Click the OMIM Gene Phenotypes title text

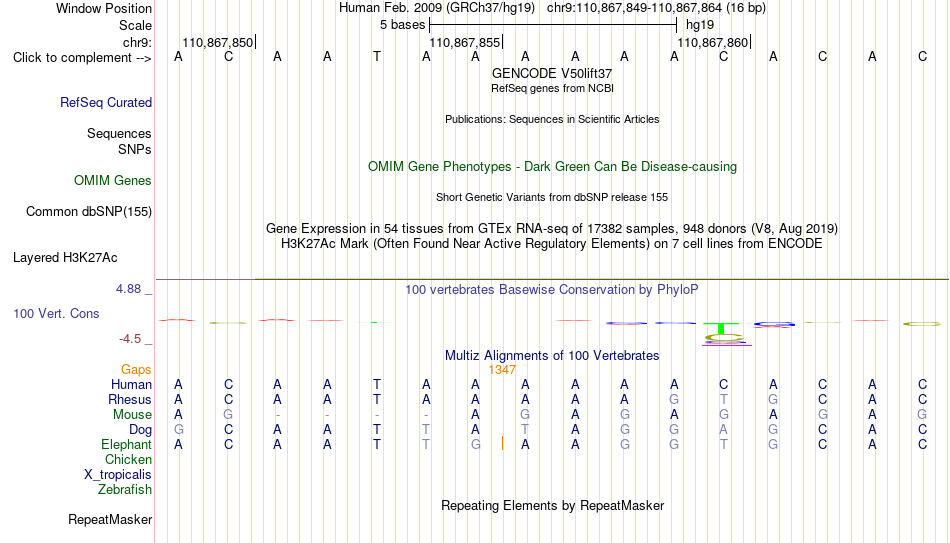(x=553, y=167)
